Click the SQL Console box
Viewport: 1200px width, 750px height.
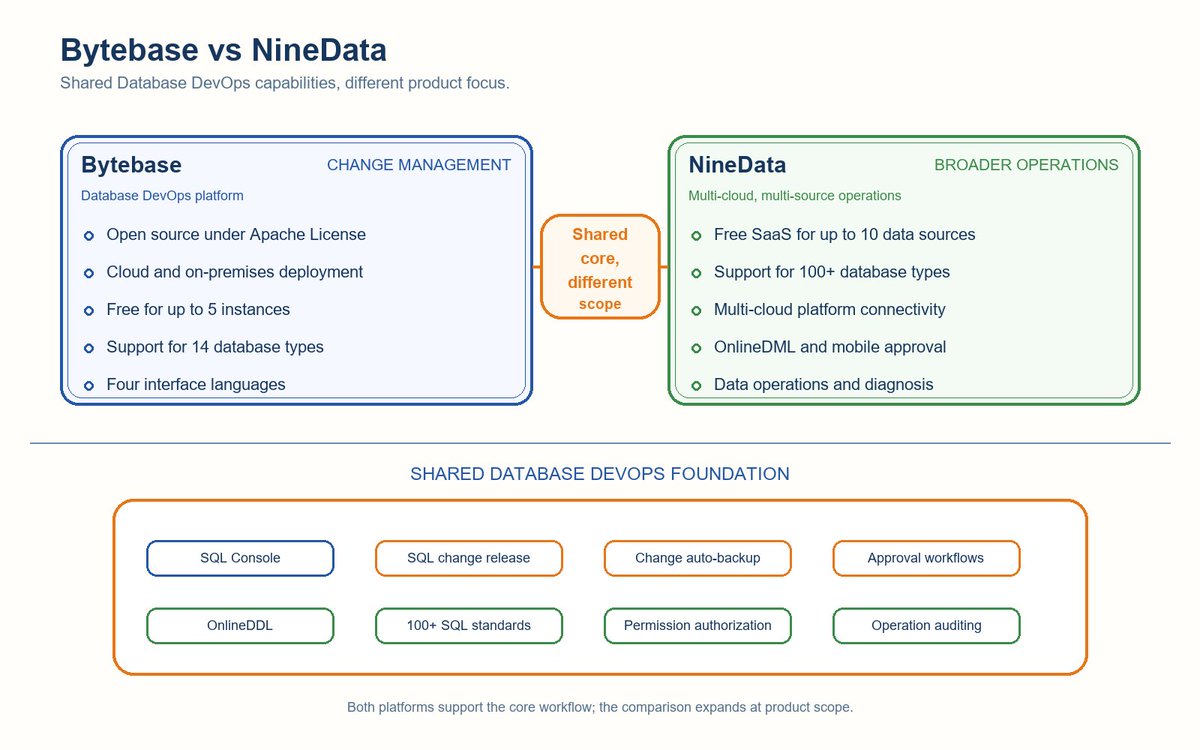click(x=240, y=558)
